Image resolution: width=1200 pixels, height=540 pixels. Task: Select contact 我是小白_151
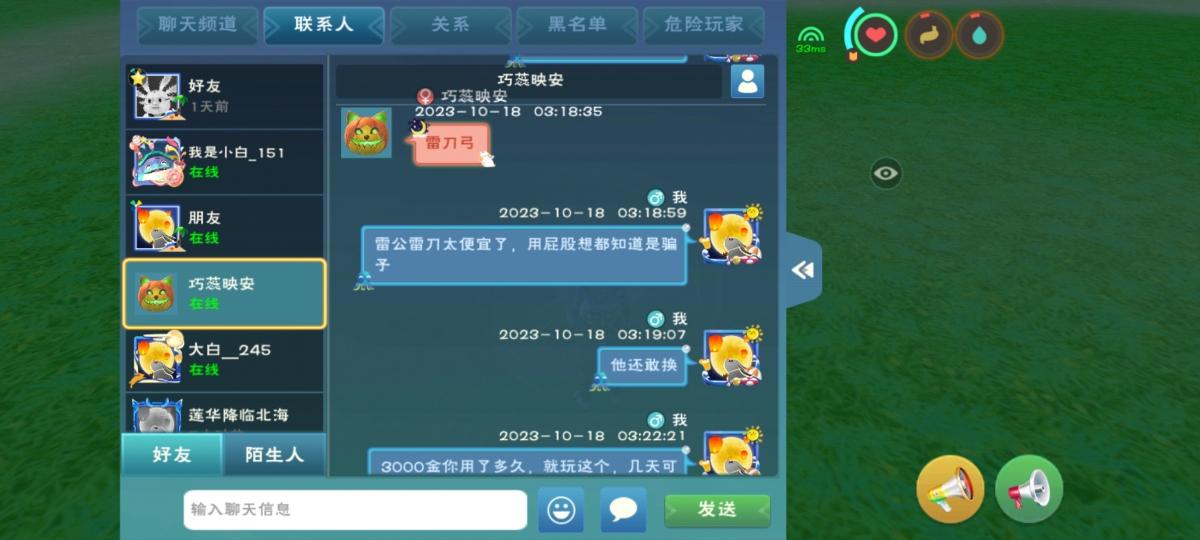tap(224, 162)
